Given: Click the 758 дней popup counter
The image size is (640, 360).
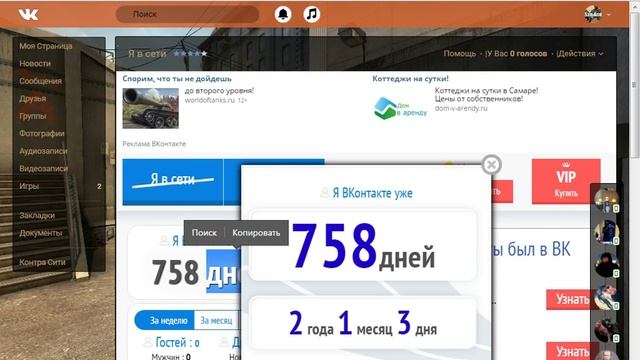Looking at the screenshot, I should tap(363, 246).
